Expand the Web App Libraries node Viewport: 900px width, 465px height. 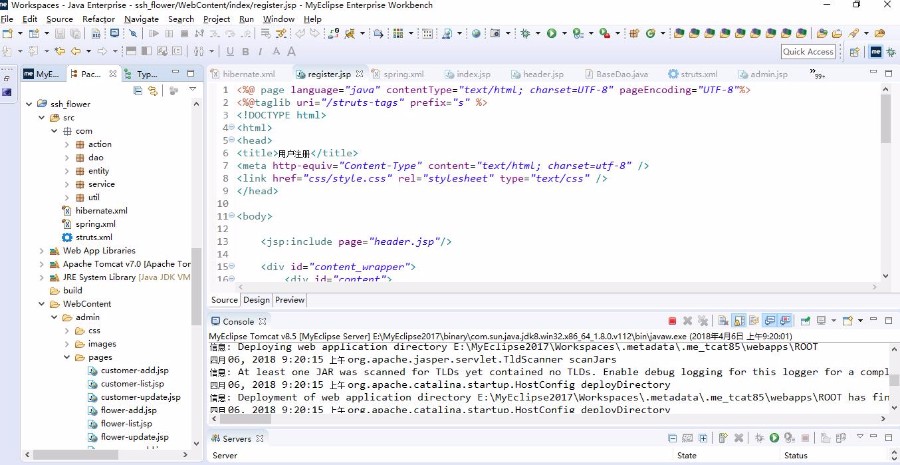[x=41, y=251]
